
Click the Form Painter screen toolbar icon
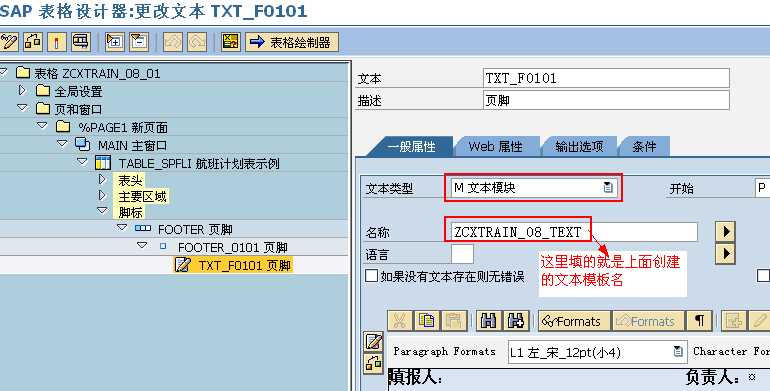81,42
